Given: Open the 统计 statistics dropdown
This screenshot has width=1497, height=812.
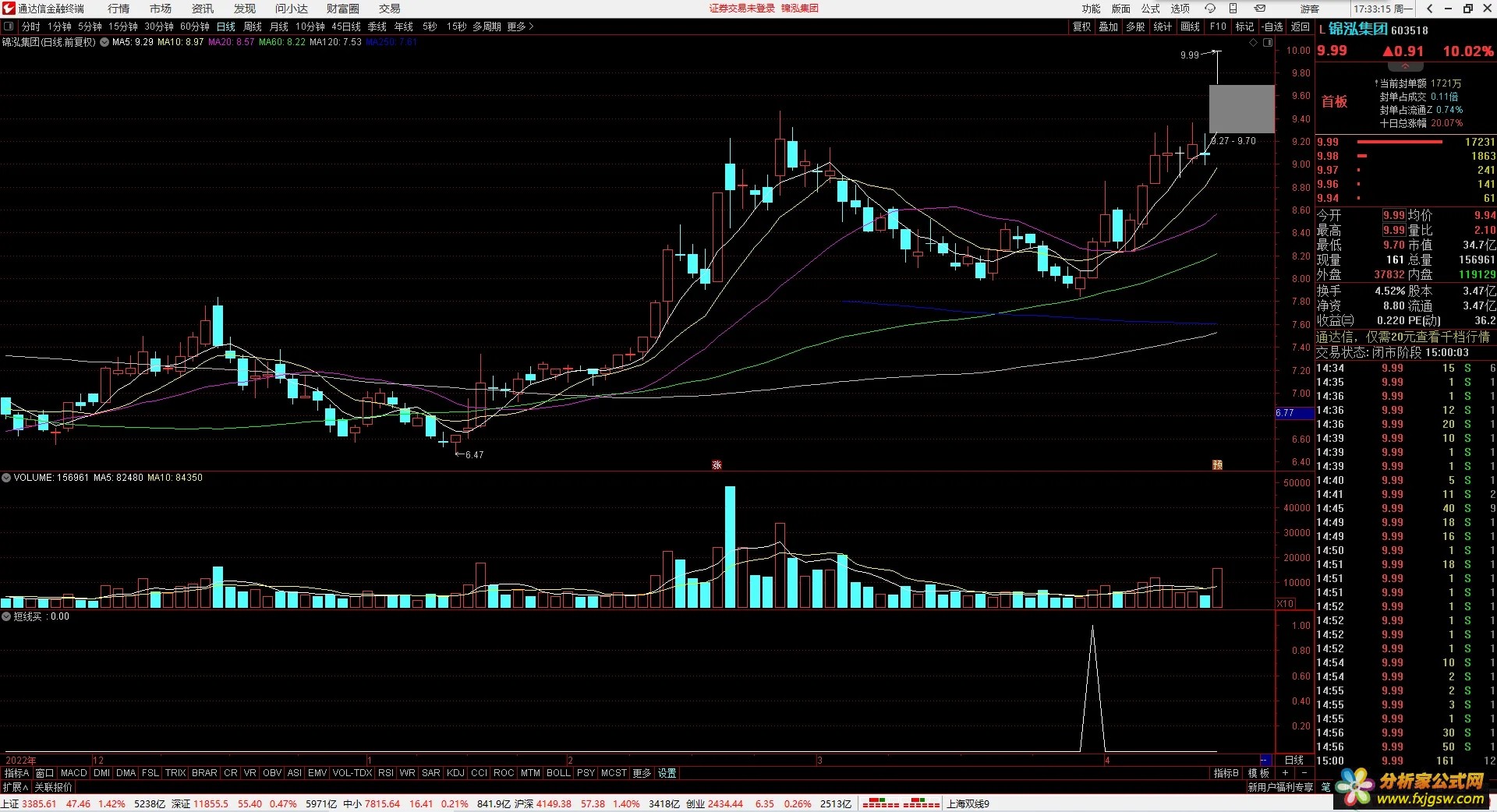Looking at the screenshot, I should 1163,26.
